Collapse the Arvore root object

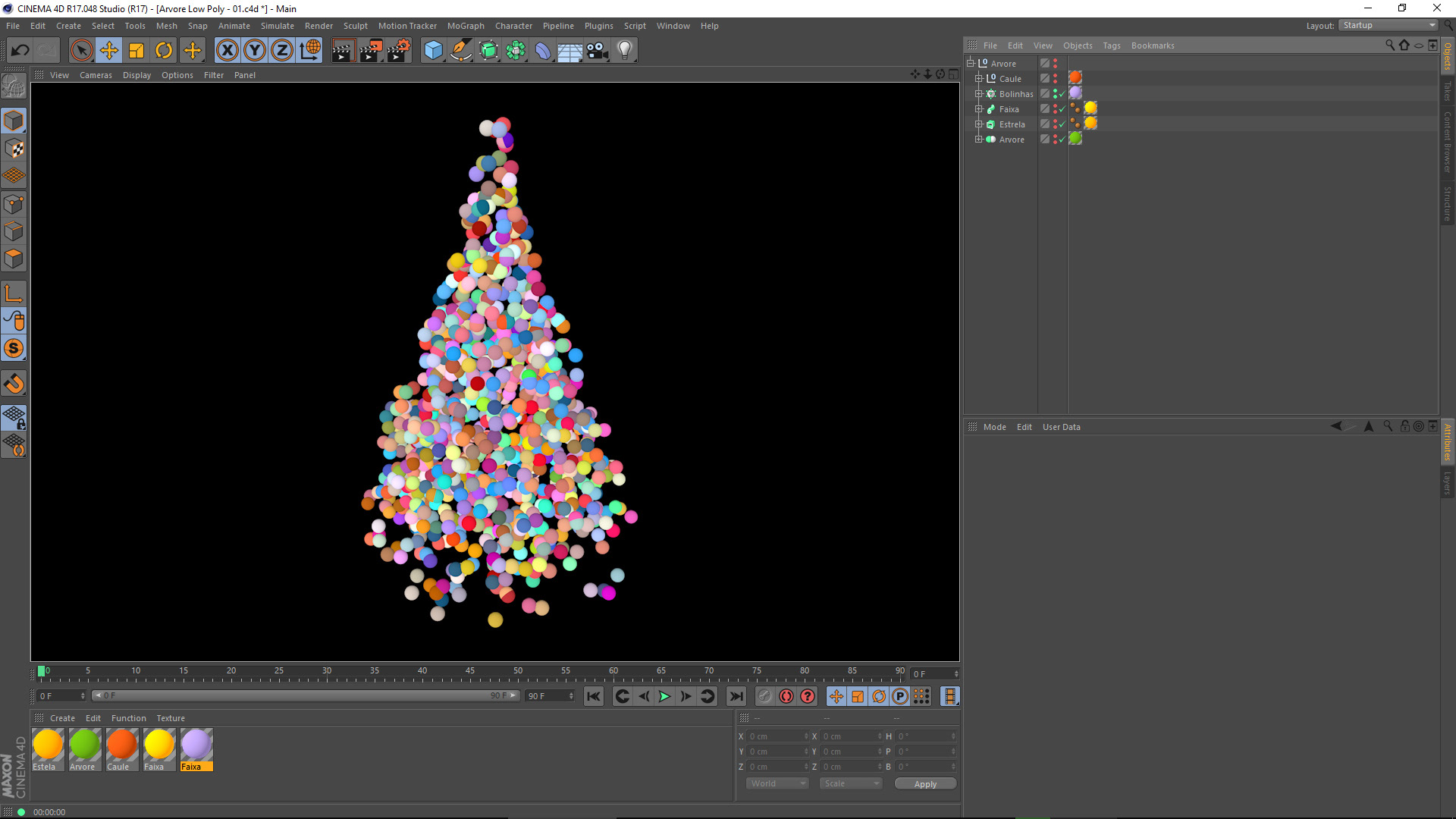970,64
